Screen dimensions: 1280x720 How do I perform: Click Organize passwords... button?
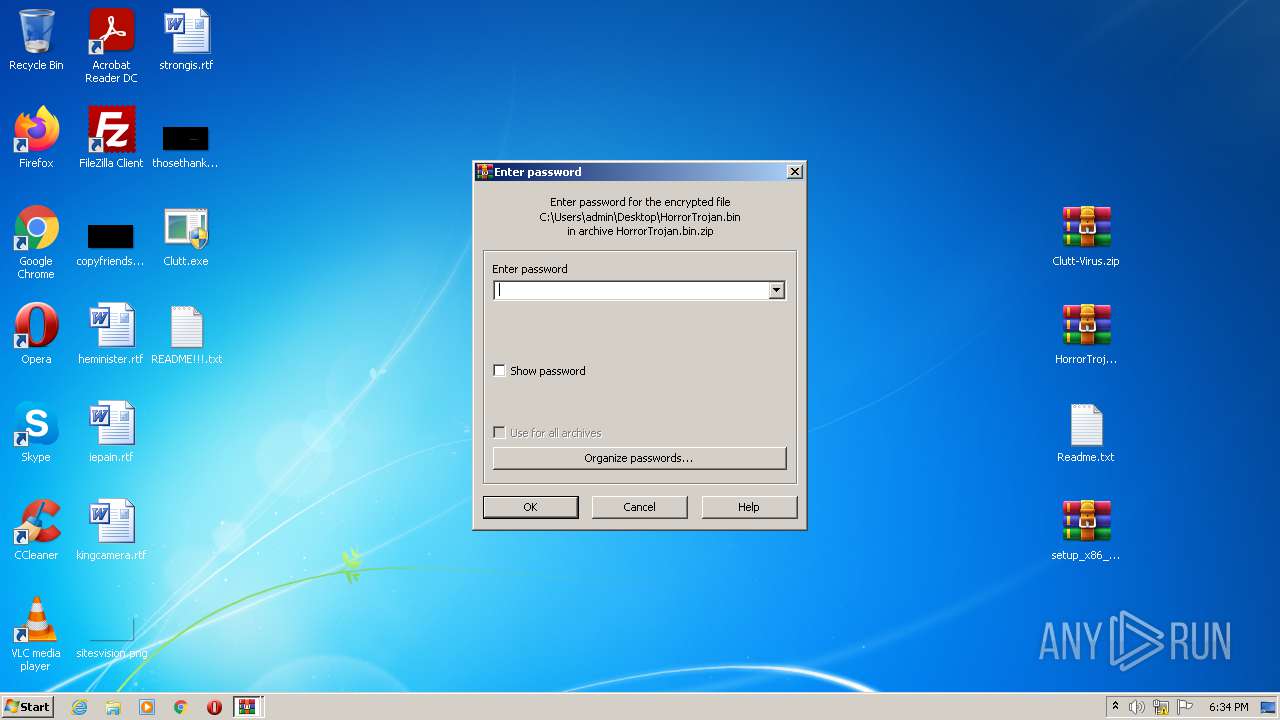point(639,458)
